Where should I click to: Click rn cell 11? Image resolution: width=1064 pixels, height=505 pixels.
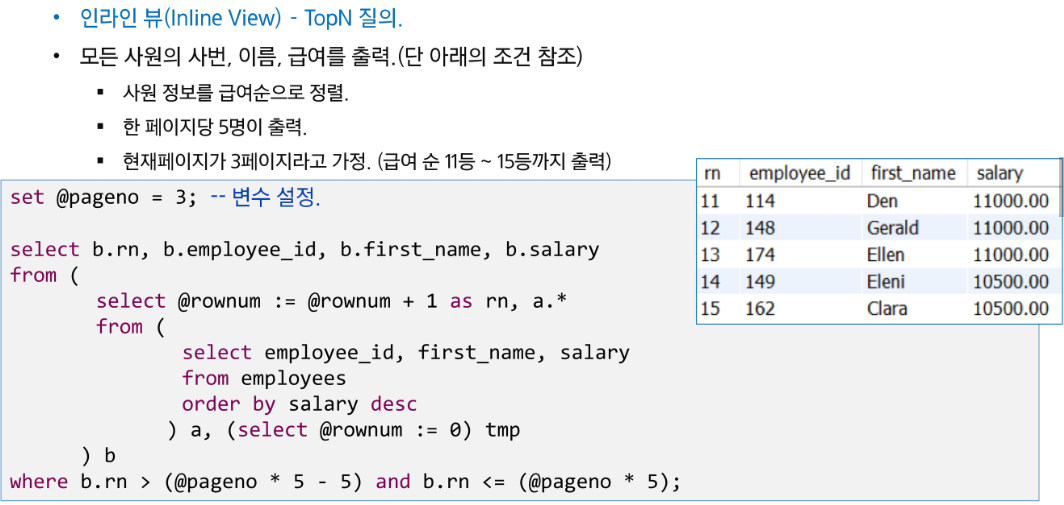tap(710, 201)
